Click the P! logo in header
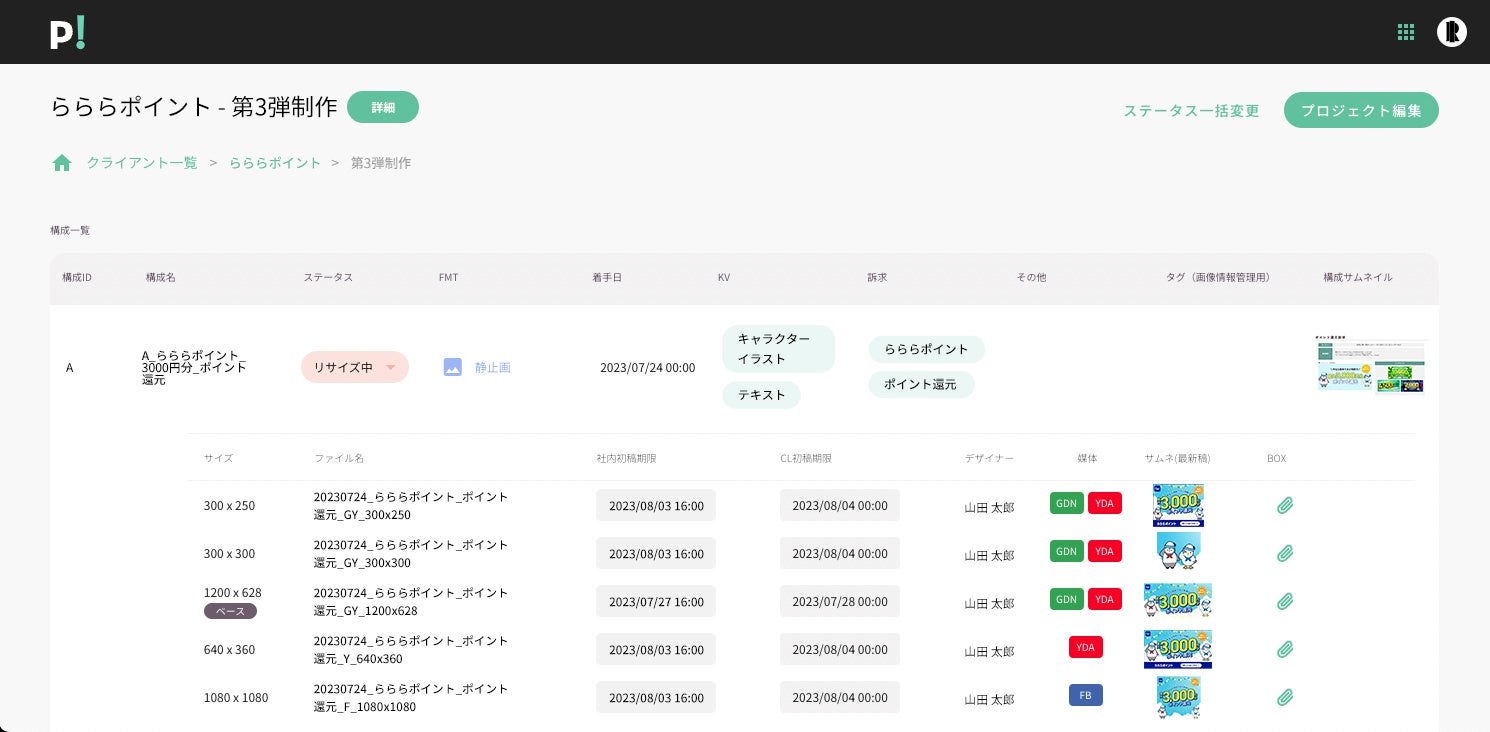1490x732 pixels. point(68,32)
